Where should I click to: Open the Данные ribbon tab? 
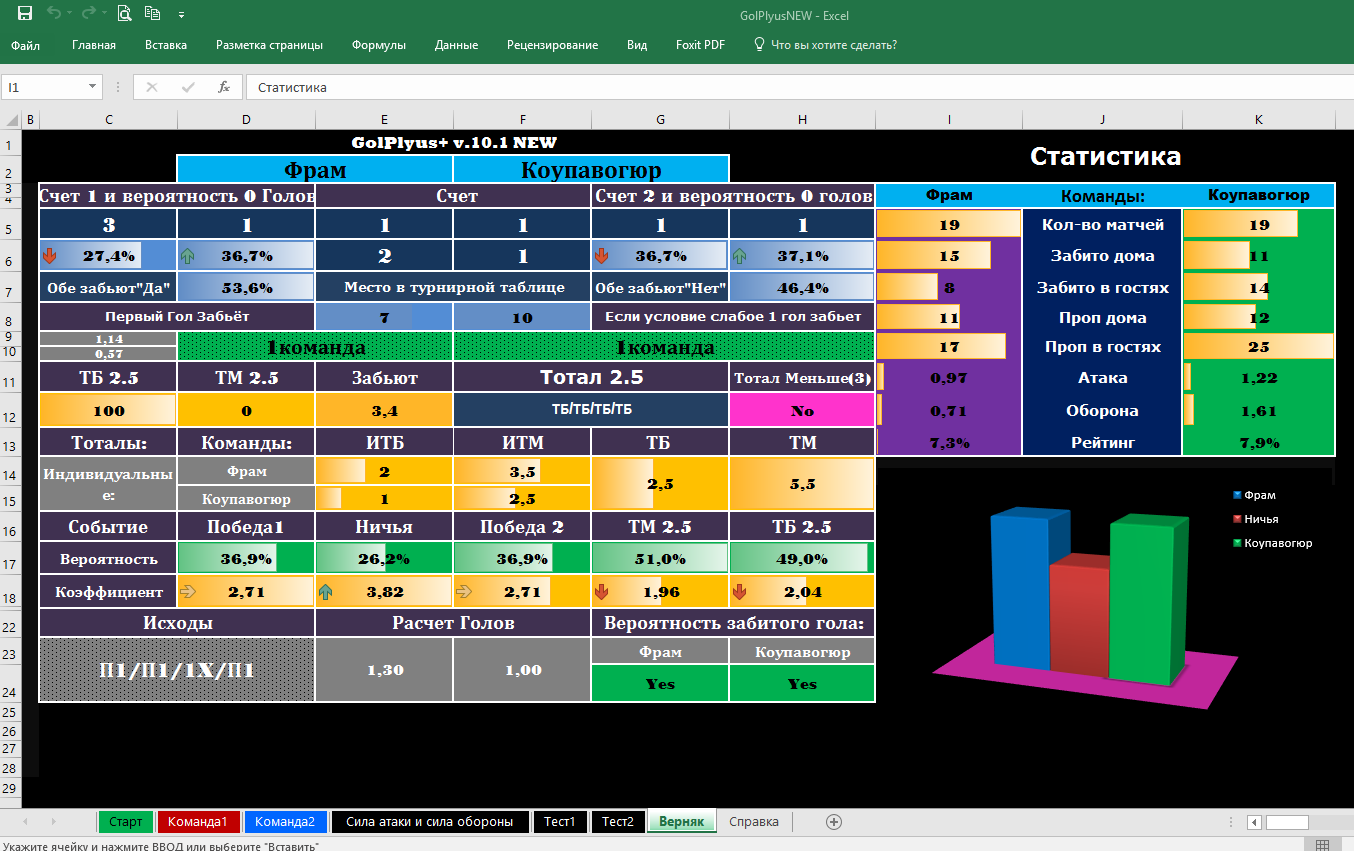click(x=456, y=45)
